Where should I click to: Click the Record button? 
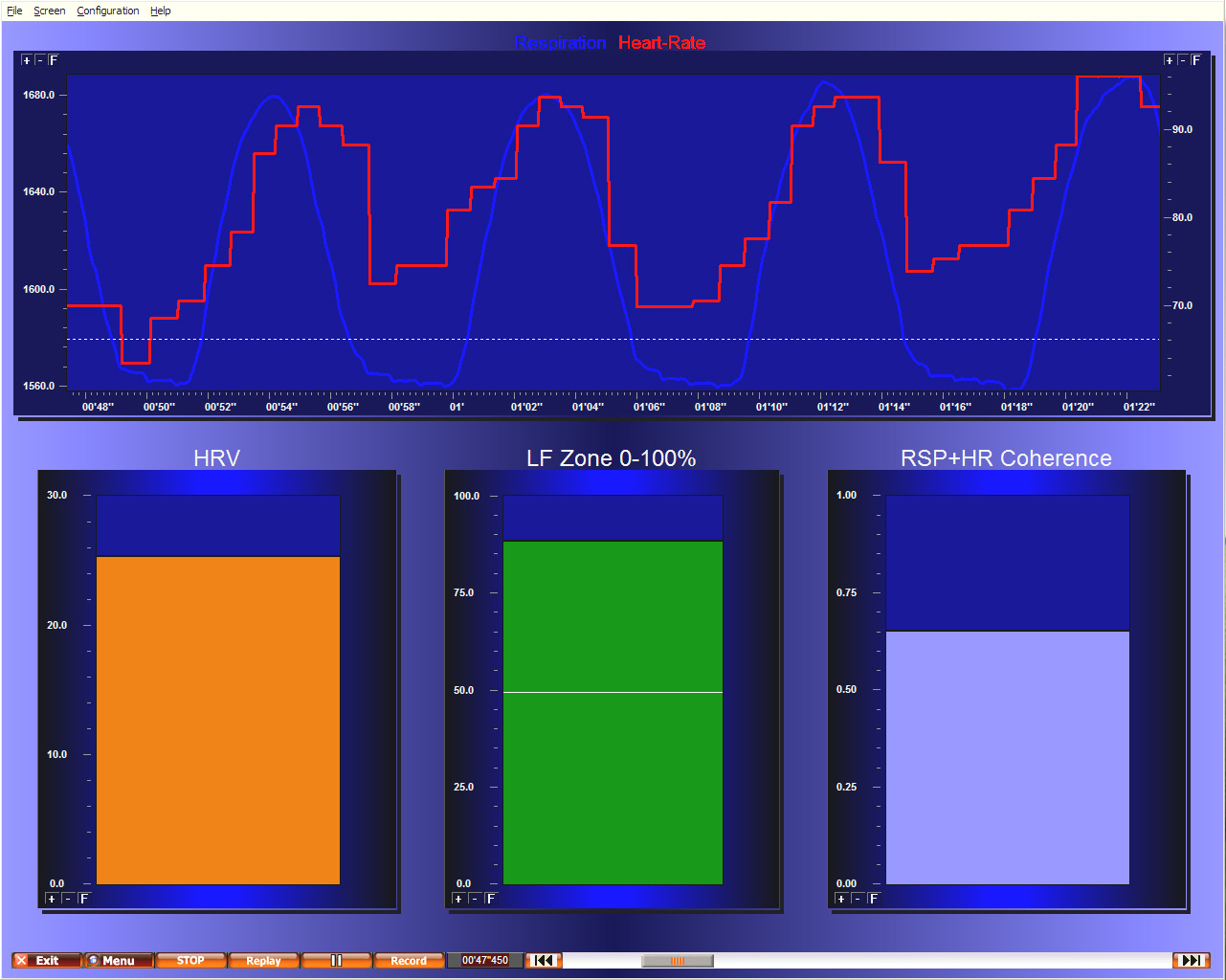point(409,960)
